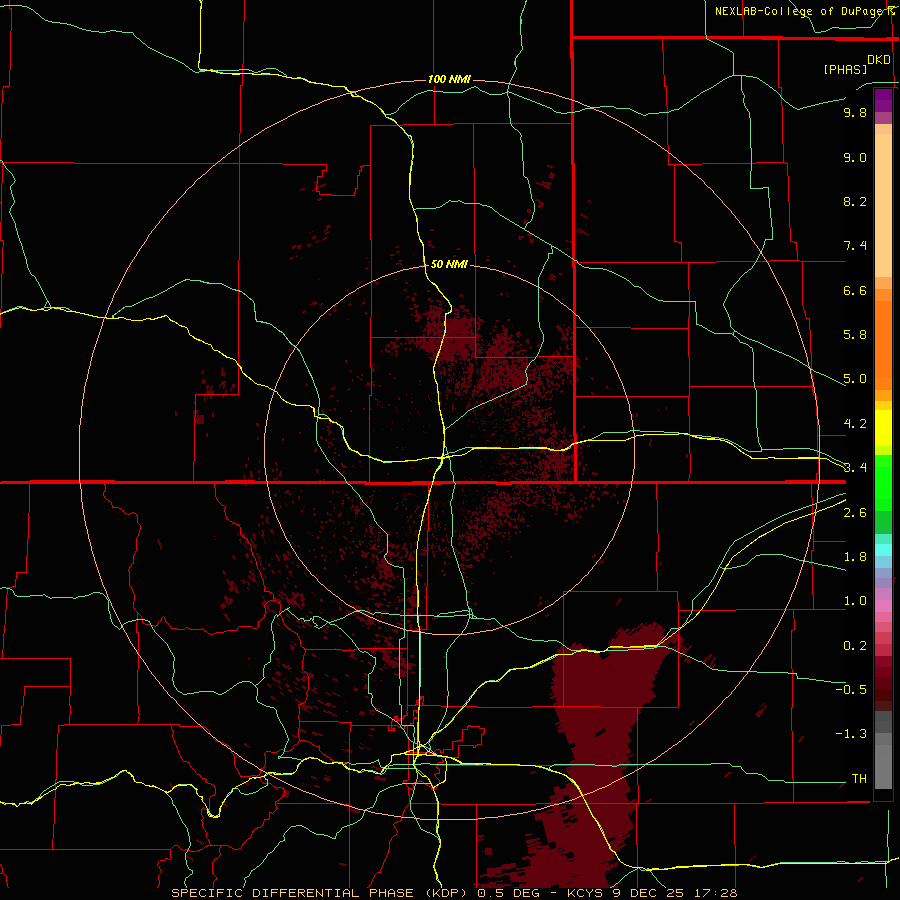Click the 100 NMI range ring label

tap(449, 79)
